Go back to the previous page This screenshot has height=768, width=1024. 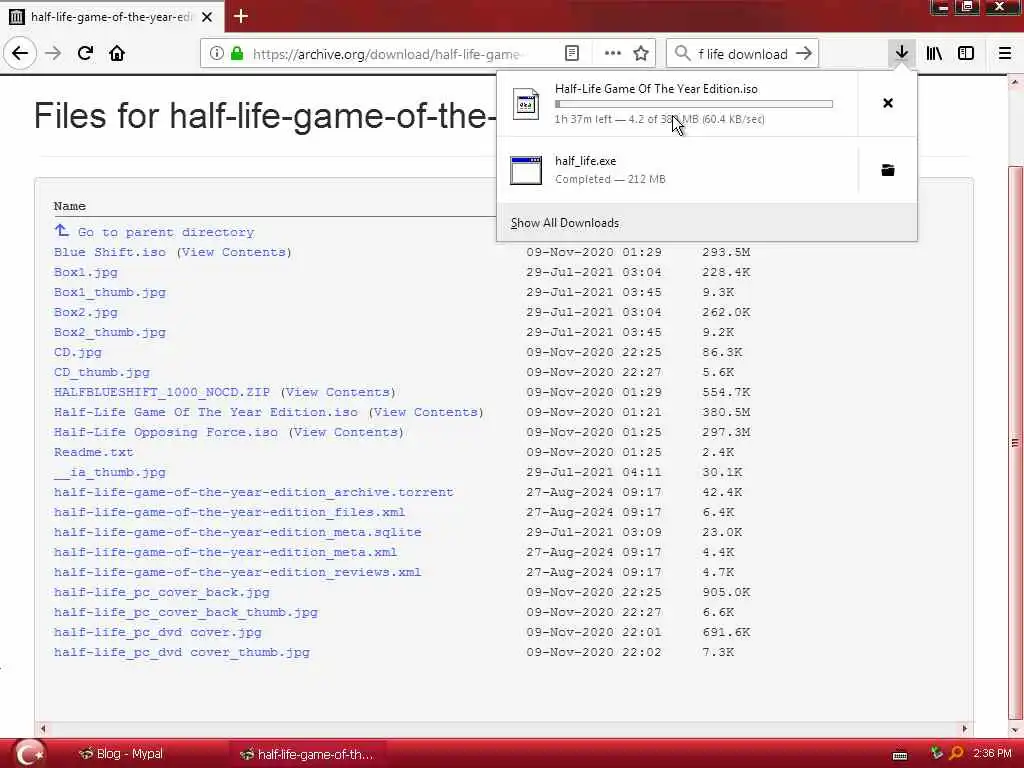[20, 54]
